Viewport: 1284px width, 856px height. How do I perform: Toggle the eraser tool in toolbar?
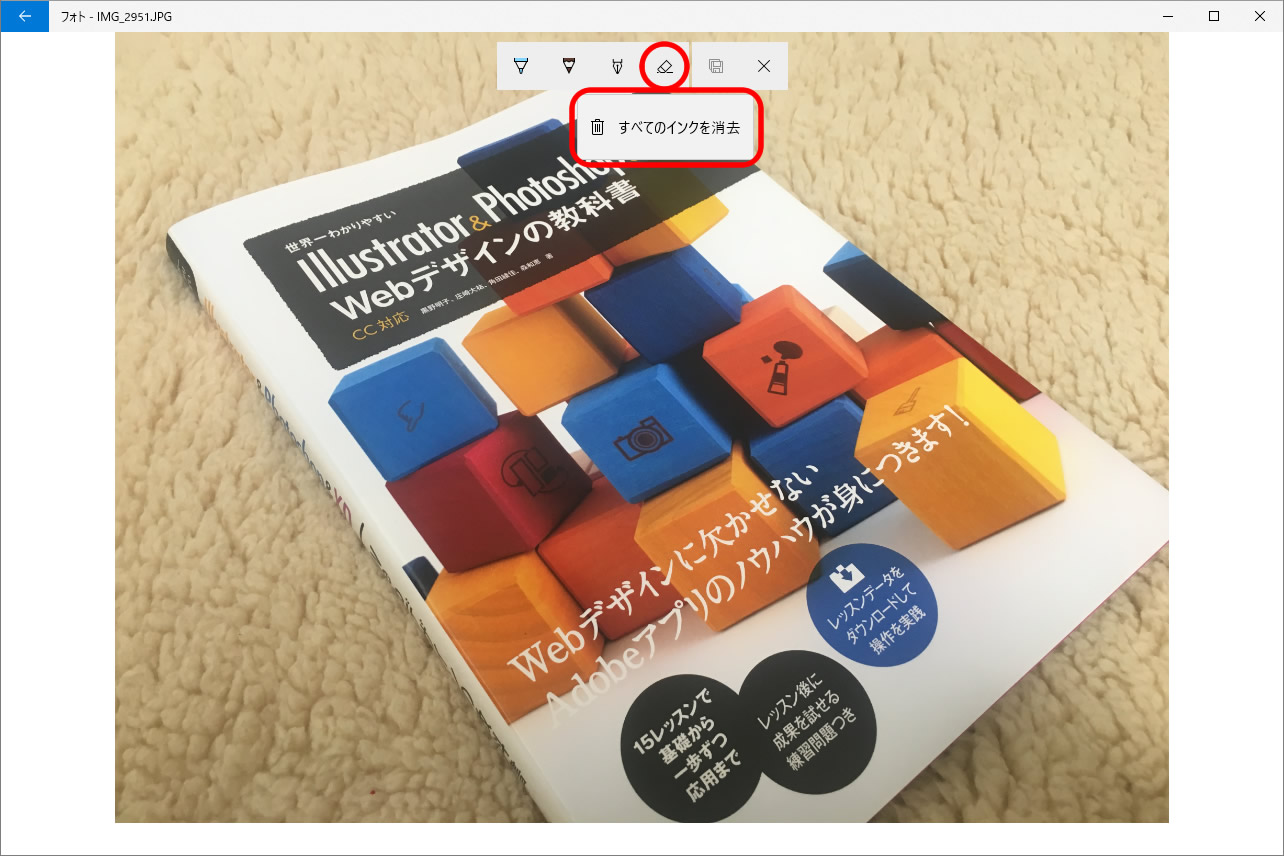coord(666,66)
